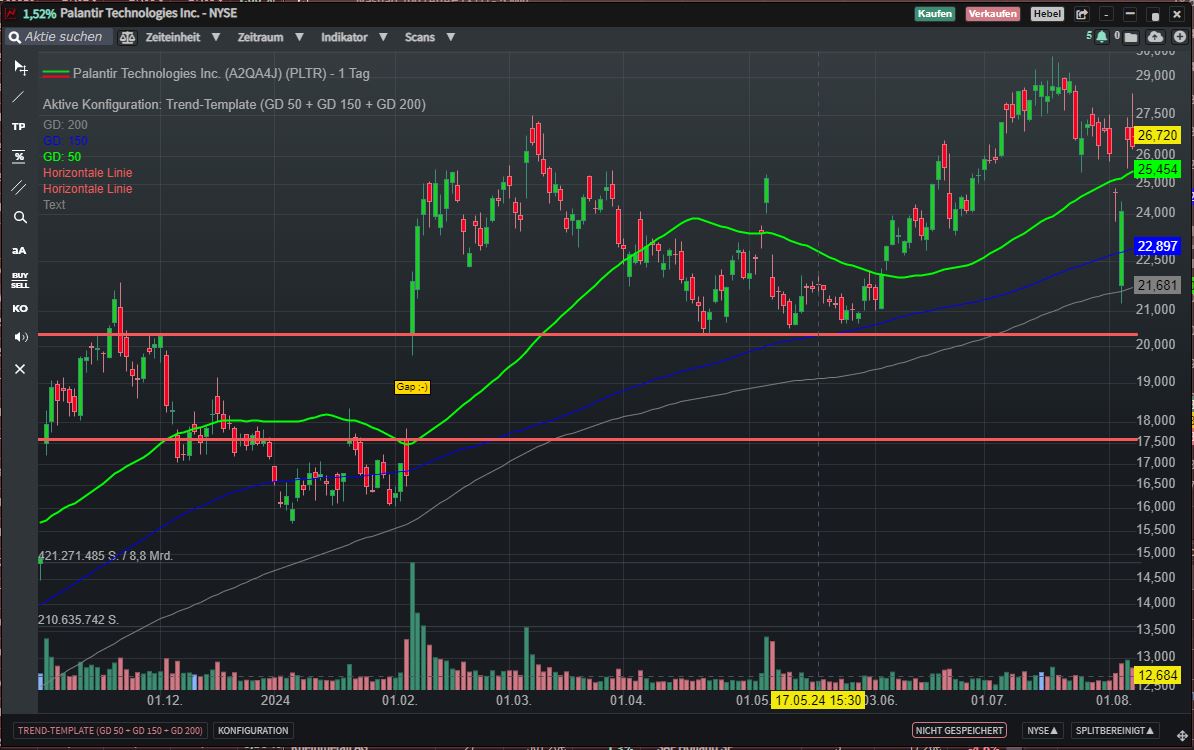Click the grey 21,681 GD 200 value label
Image resolution: width=1194 pixels, height=750 pixels.
[1157, 285]
